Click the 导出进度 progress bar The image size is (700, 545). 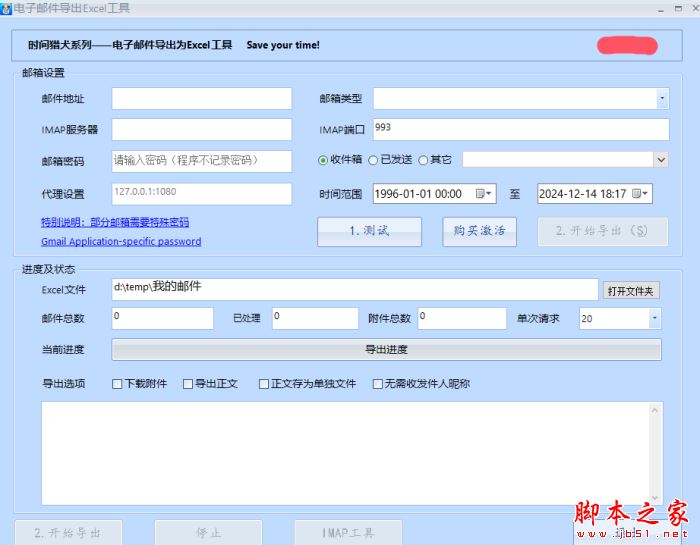click(x=386, y=350)
